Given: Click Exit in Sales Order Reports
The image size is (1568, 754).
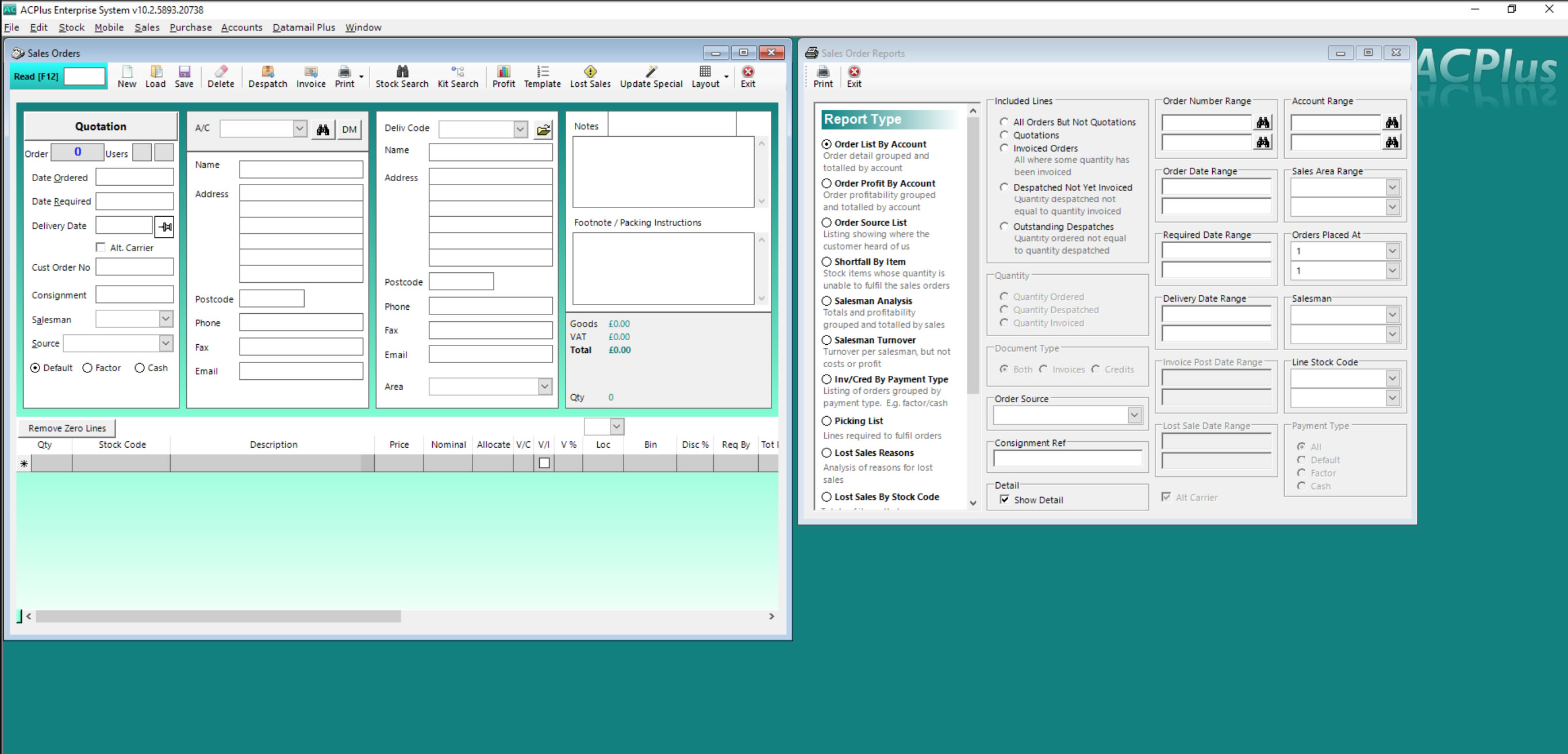Looking at the screenshot, I should click(854, 76).
